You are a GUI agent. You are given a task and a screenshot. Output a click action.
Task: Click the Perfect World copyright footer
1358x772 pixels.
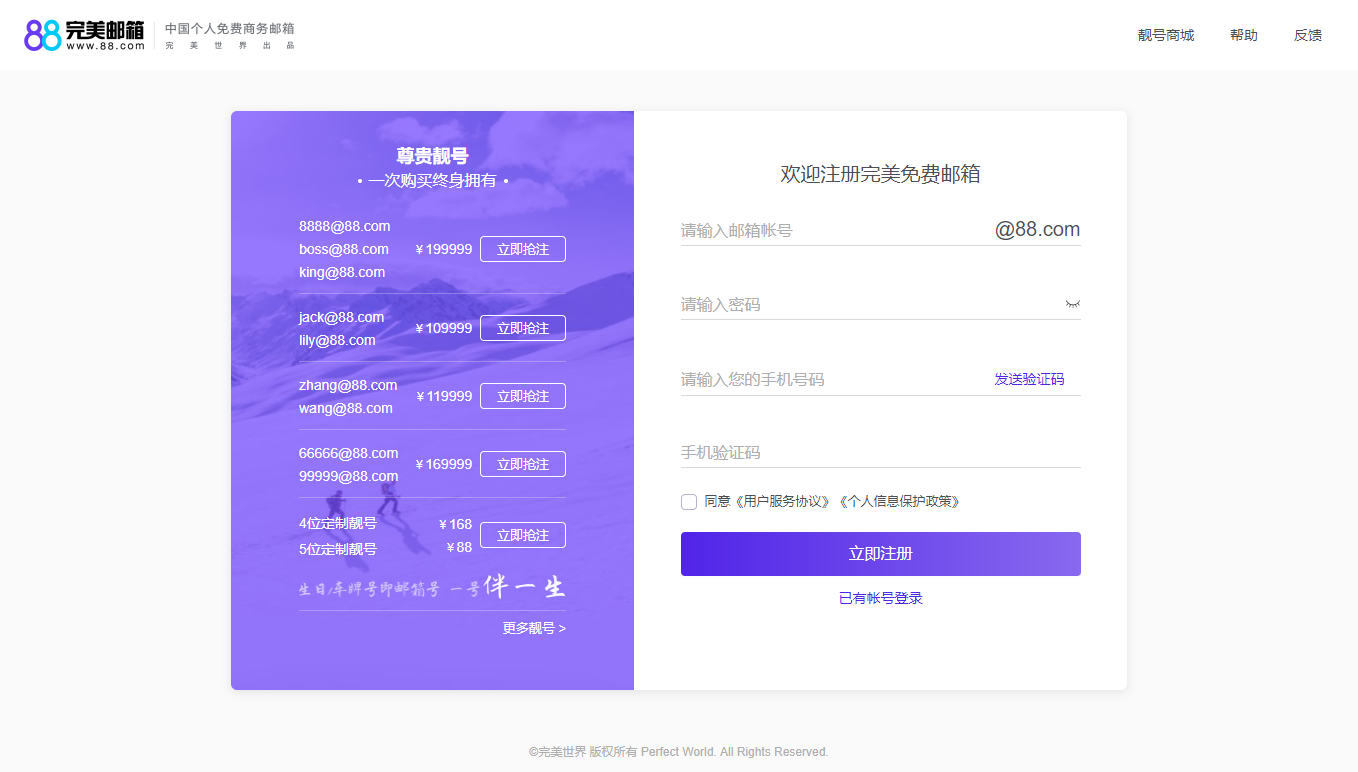tap(679, 752)
